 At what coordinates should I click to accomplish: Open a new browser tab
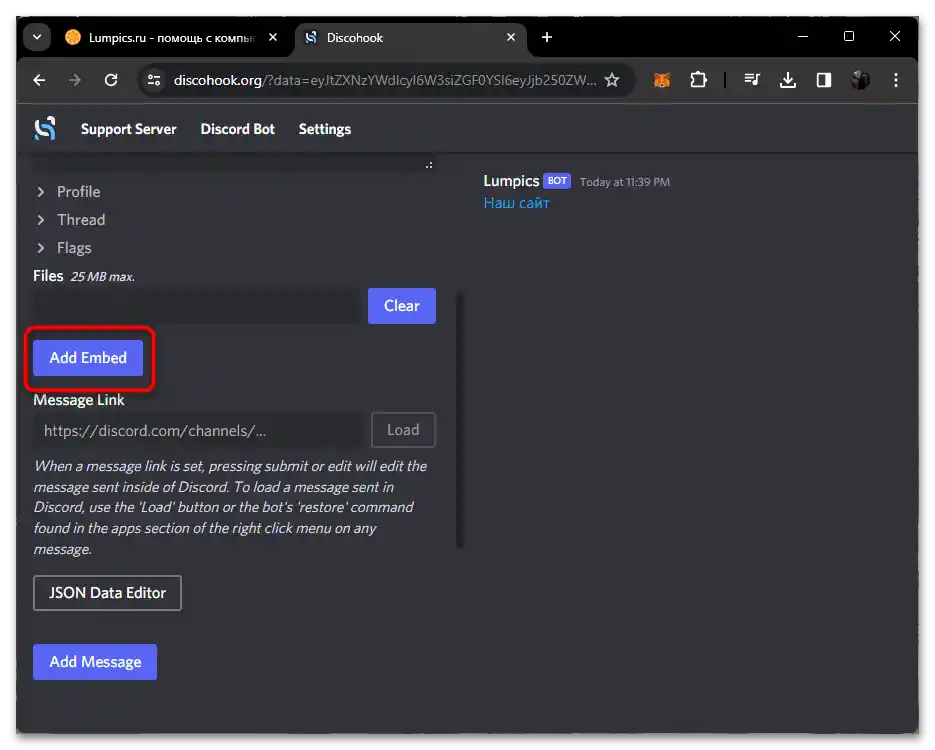pyautogui.click(x=547, y=37)
